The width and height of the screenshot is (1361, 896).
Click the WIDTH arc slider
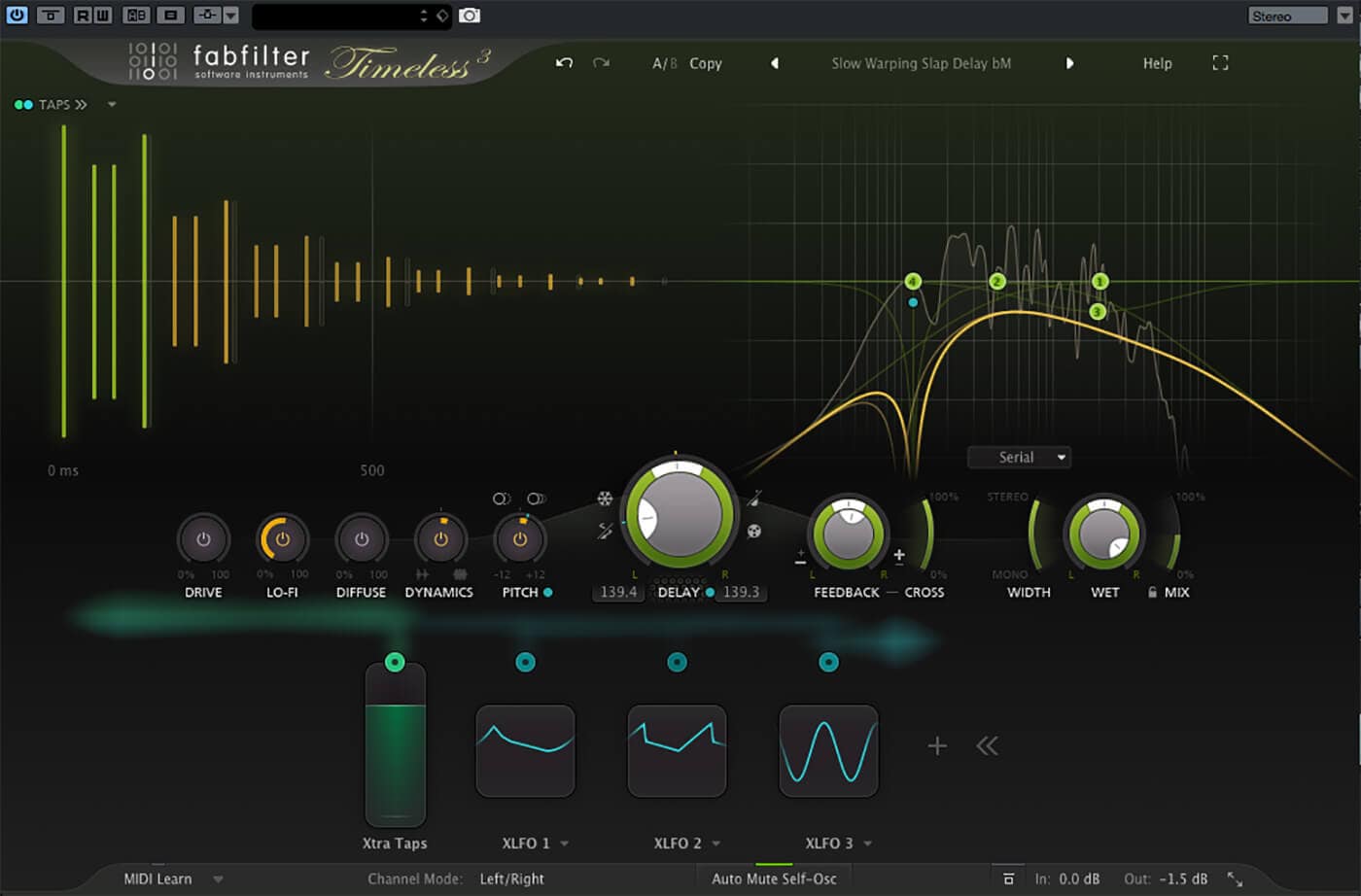(x=1033, y=534)
